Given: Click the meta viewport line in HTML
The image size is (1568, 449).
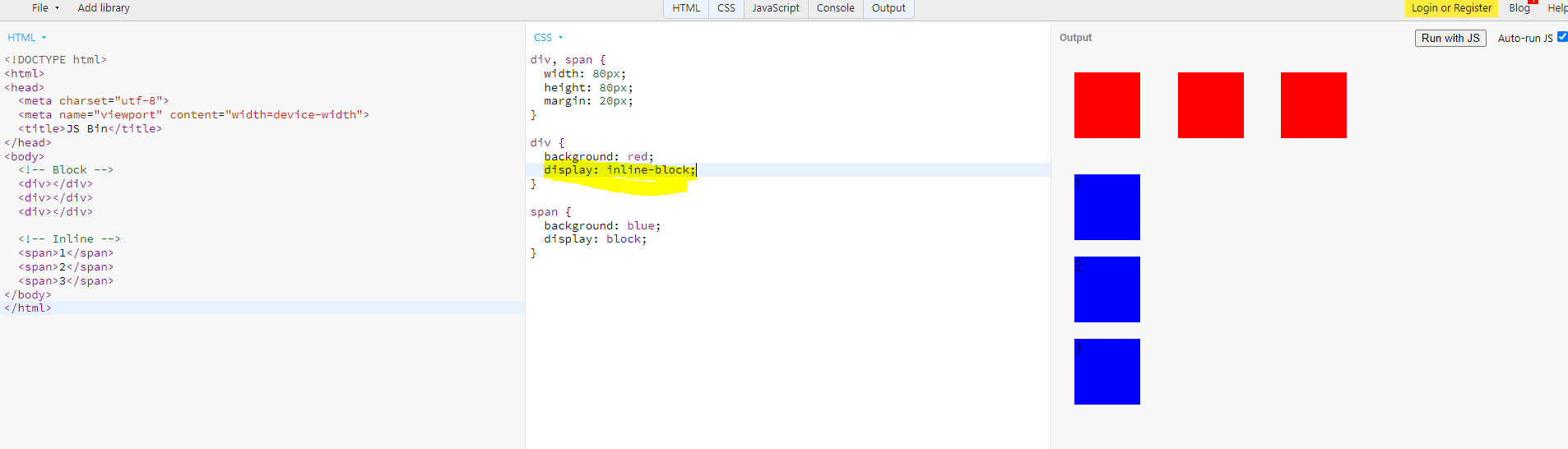Looking at the screenshot, I should pyautogui.click(x=194, y=115).
